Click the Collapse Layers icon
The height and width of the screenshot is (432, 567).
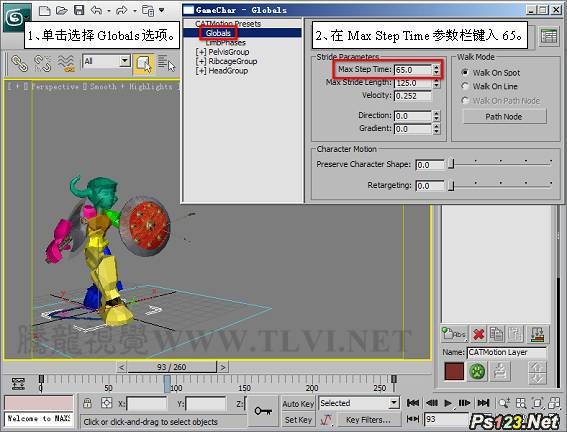click(538, 334)
